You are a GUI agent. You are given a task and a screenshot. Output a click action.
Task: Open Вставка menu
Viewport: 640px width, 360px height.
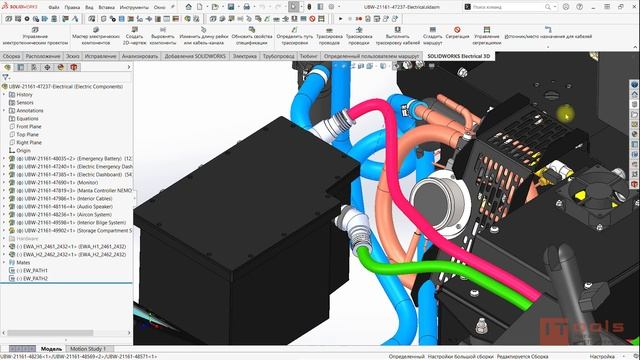[107, 7]
